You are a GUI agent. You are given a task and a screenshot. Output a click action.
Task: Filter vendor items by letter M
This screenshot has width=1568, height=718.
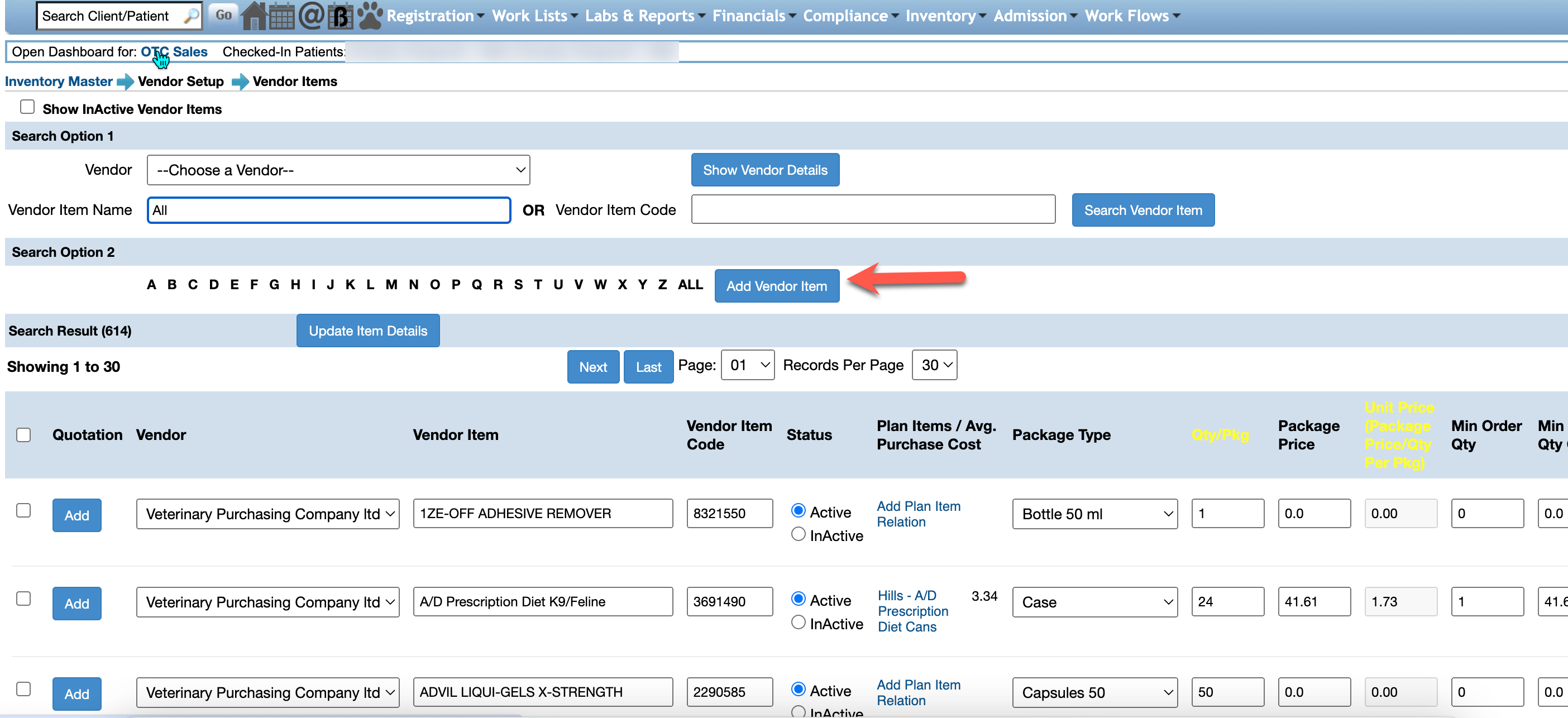pyautogui.click(x=391, y=284)
